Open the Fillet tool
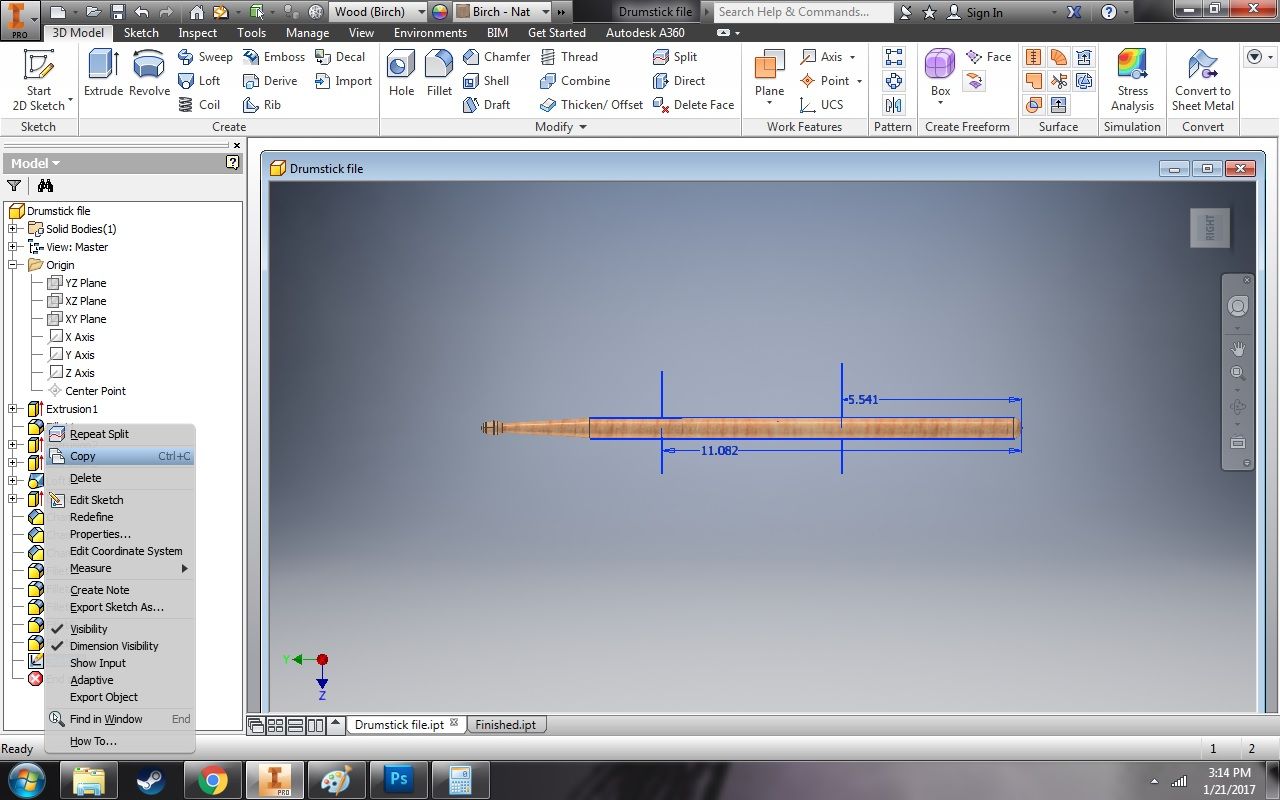 pos(439,75)
